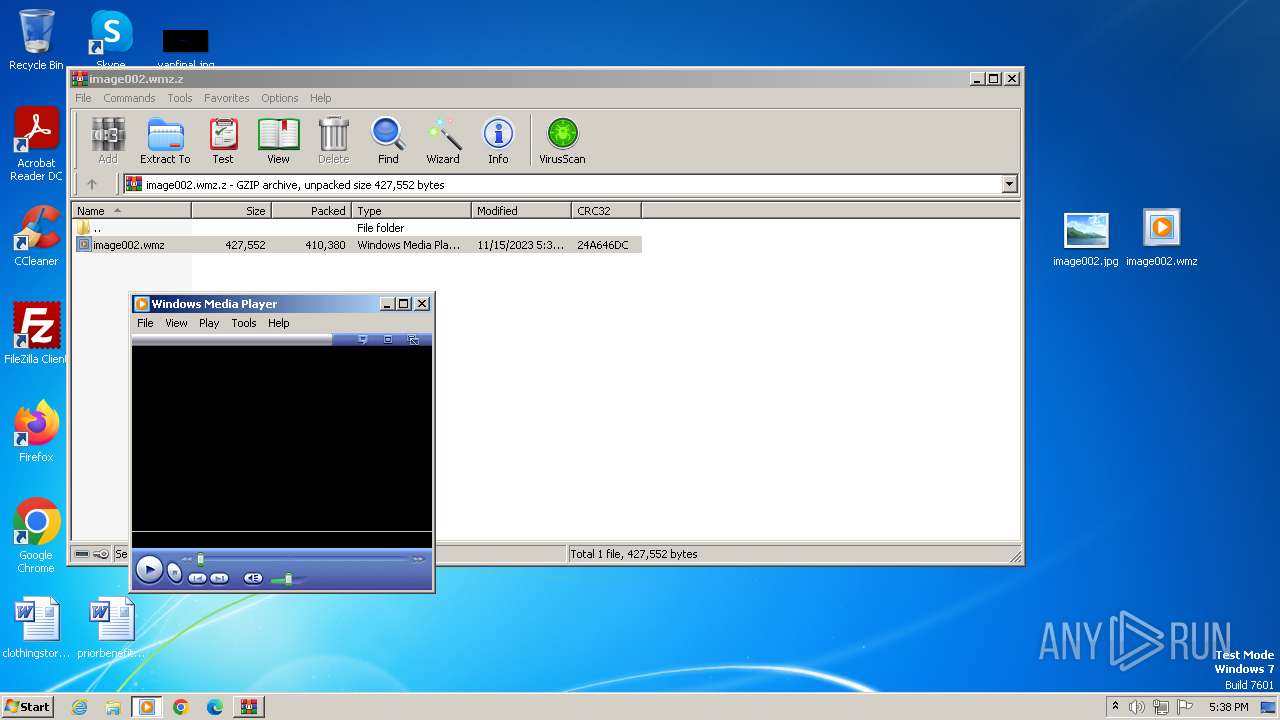Select image002.wmz desktop file
Viewport: 1280px width, 720px height.
pos(1161,238)
